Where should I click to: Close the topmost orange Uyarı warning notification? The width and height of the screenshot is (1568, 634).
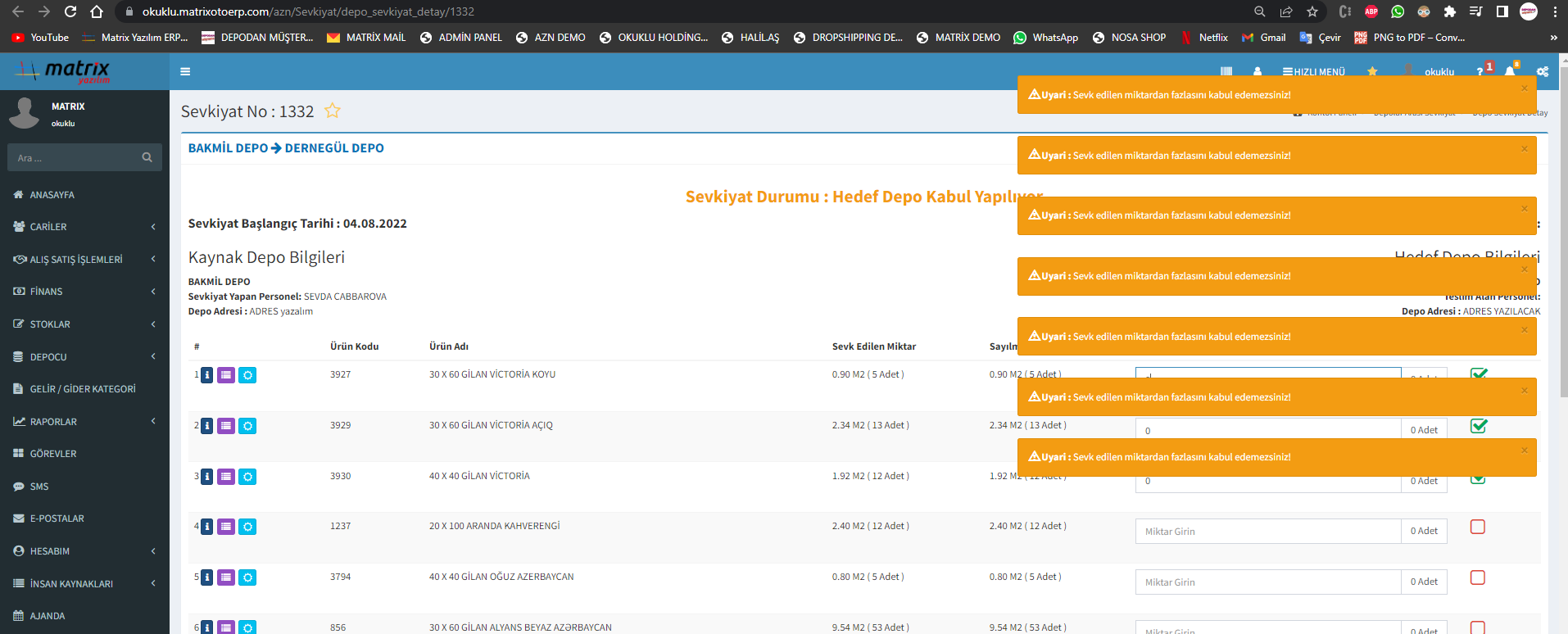point(1525,88)
